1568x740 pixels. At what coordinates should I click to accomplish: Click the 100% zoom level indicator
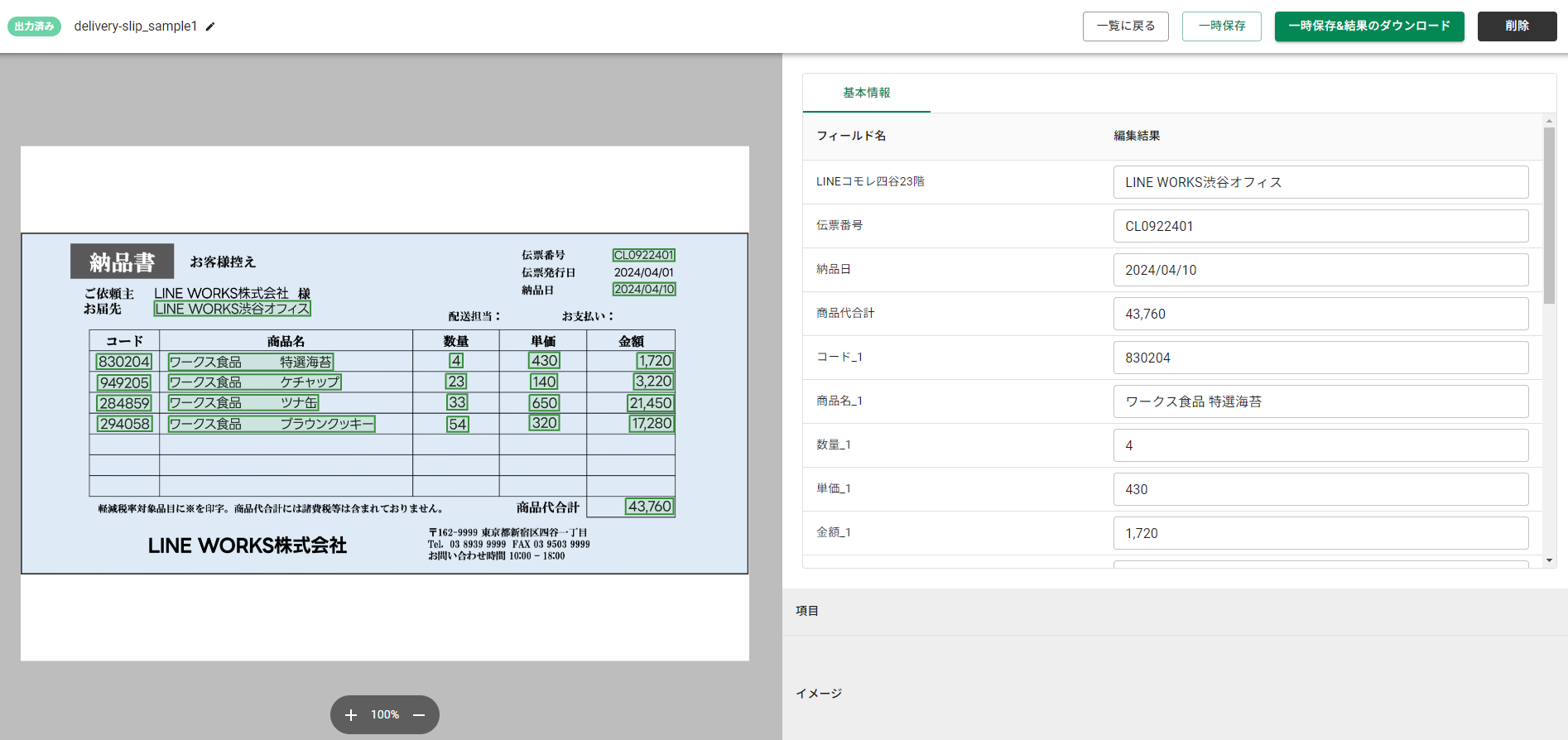click(x=385, y=715)
